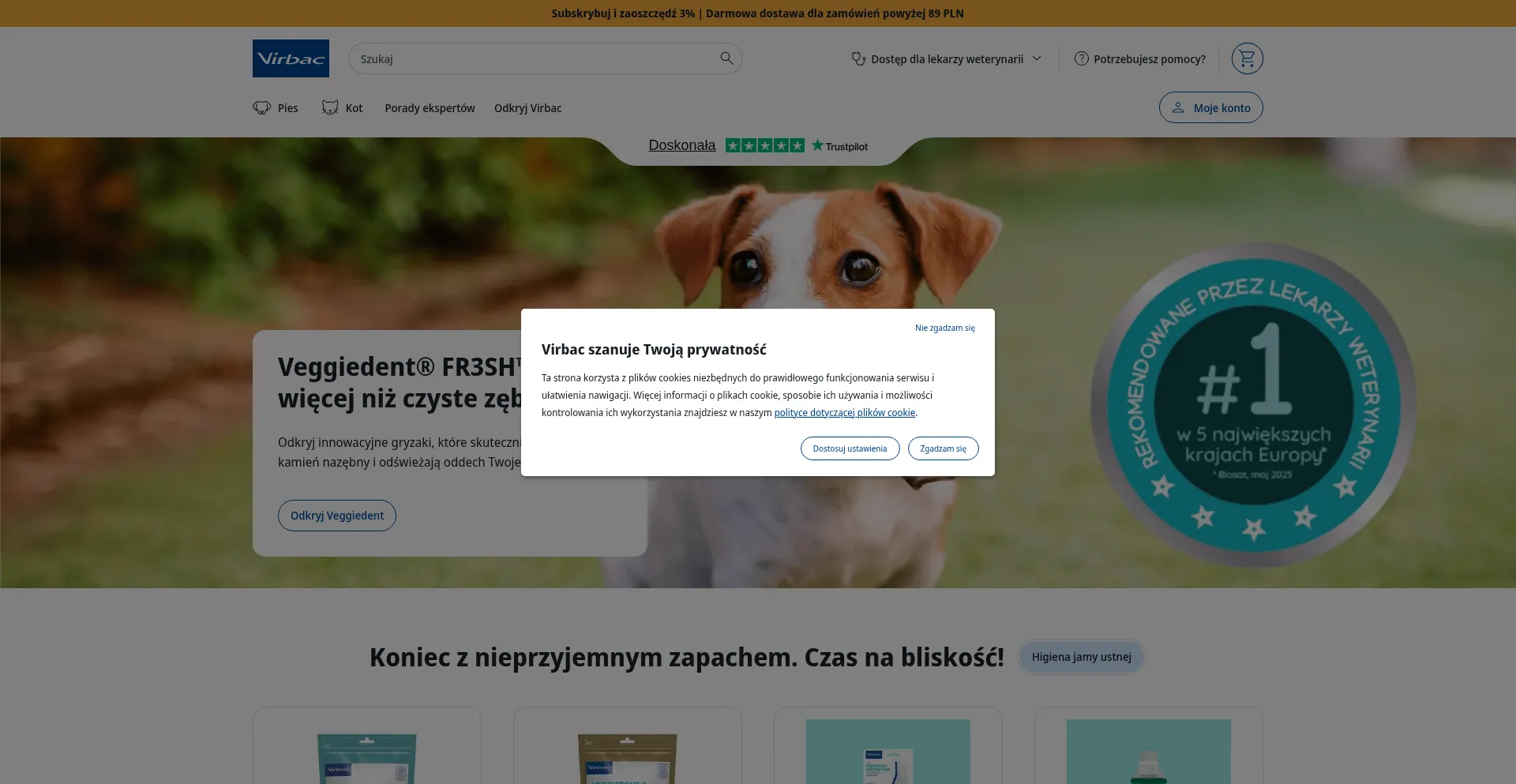This screenshot has height=784, width=1516.
Task: Open polityce dotyczącej plików cookie link
Action: coord(844,413)
